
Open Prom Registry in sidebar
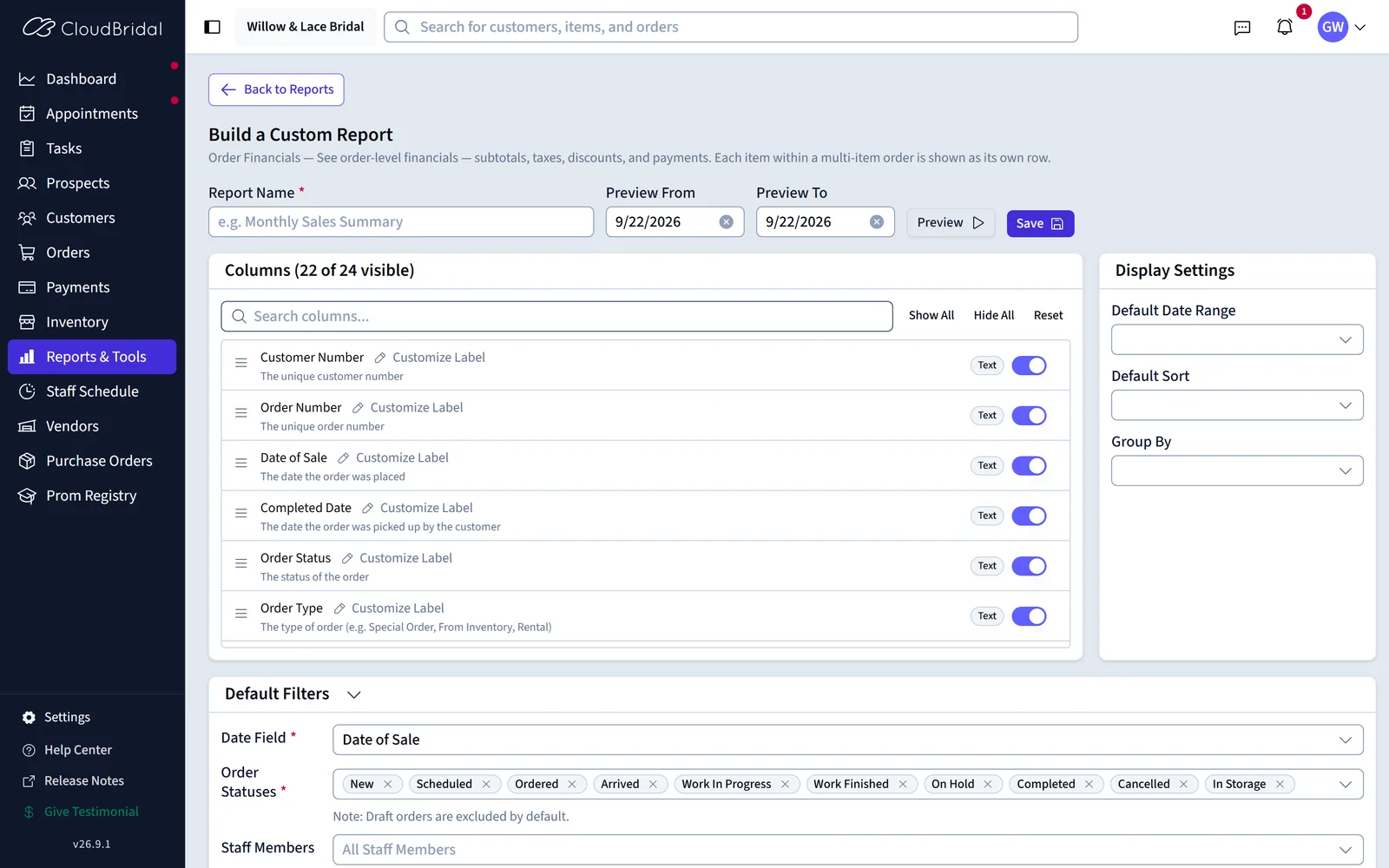[92, 496]
